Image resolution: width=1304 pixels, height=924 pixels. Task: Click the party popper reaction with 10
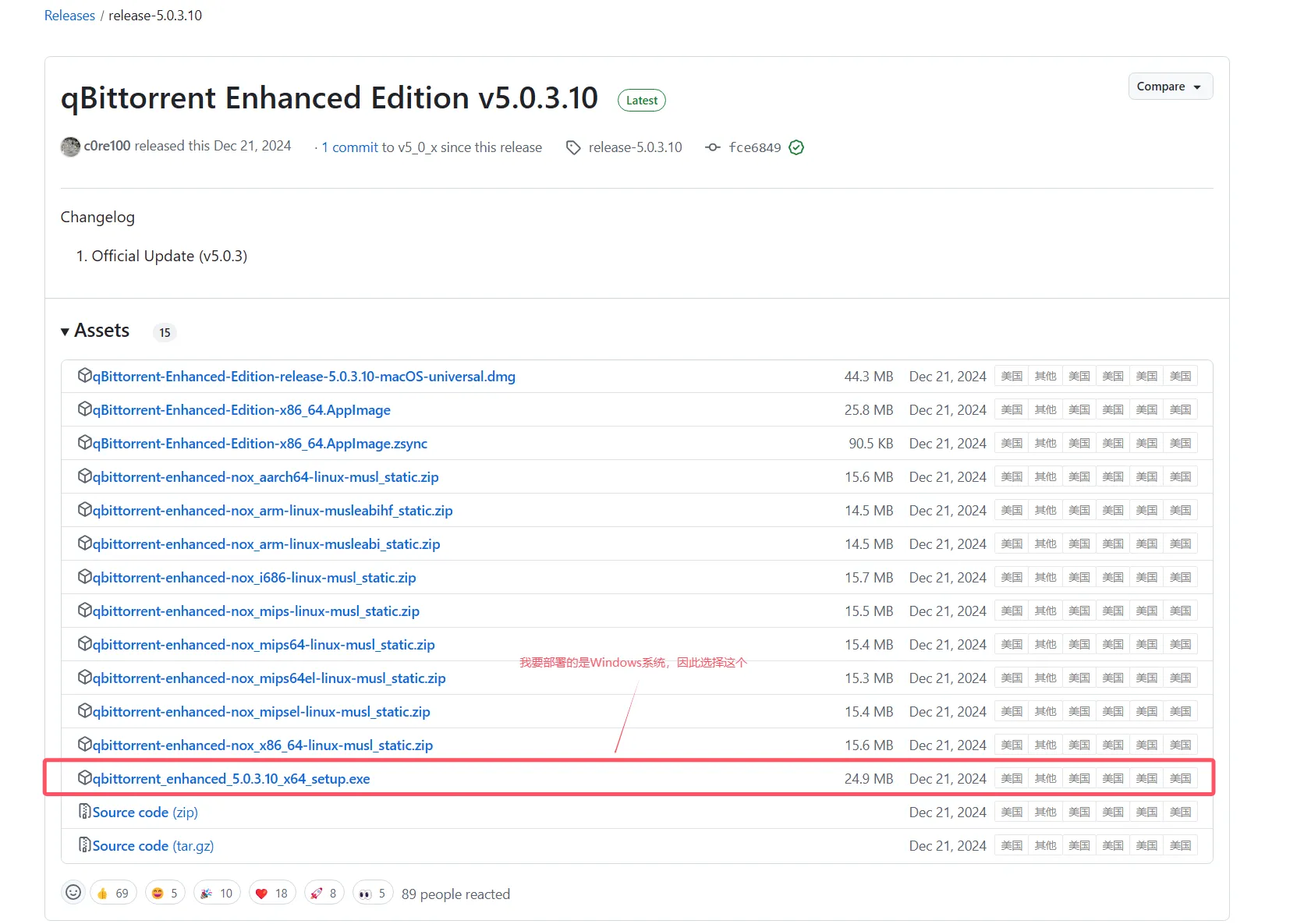tap(217, 893)
